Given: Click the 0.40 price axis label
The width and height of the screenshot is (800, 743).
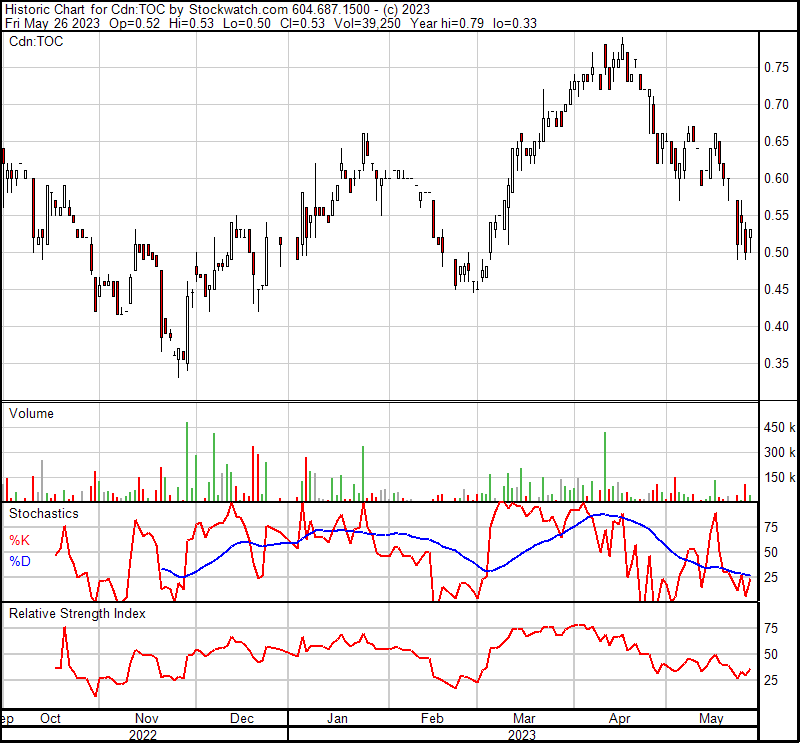Looking at the screenshot, I should tap(776, 326).
